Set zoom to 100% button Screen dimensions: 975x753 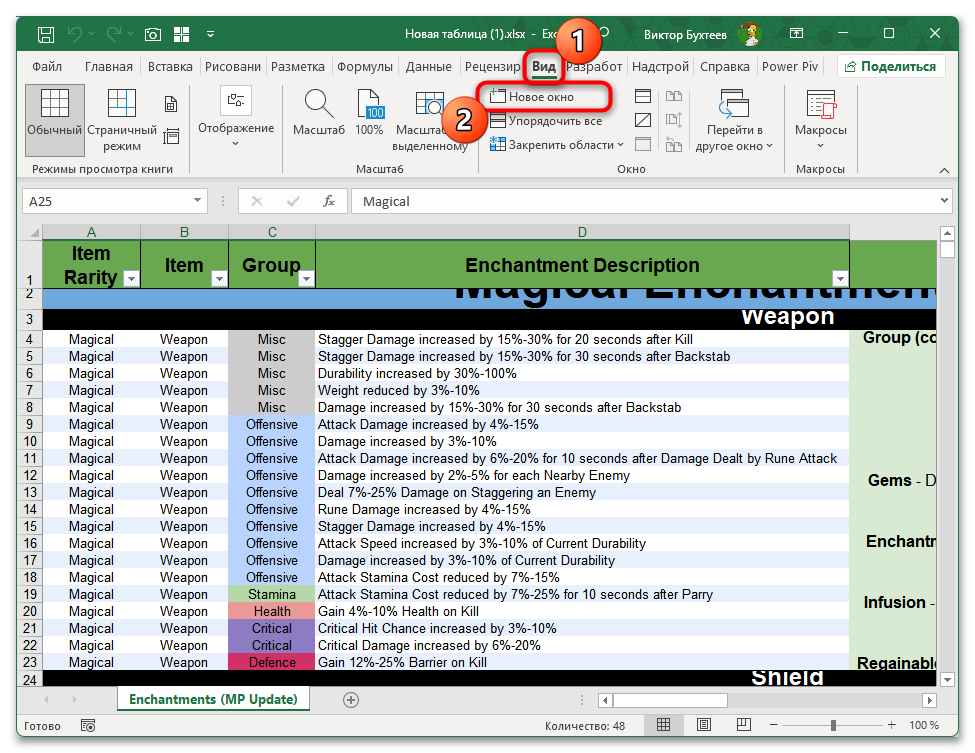point(369,113)
